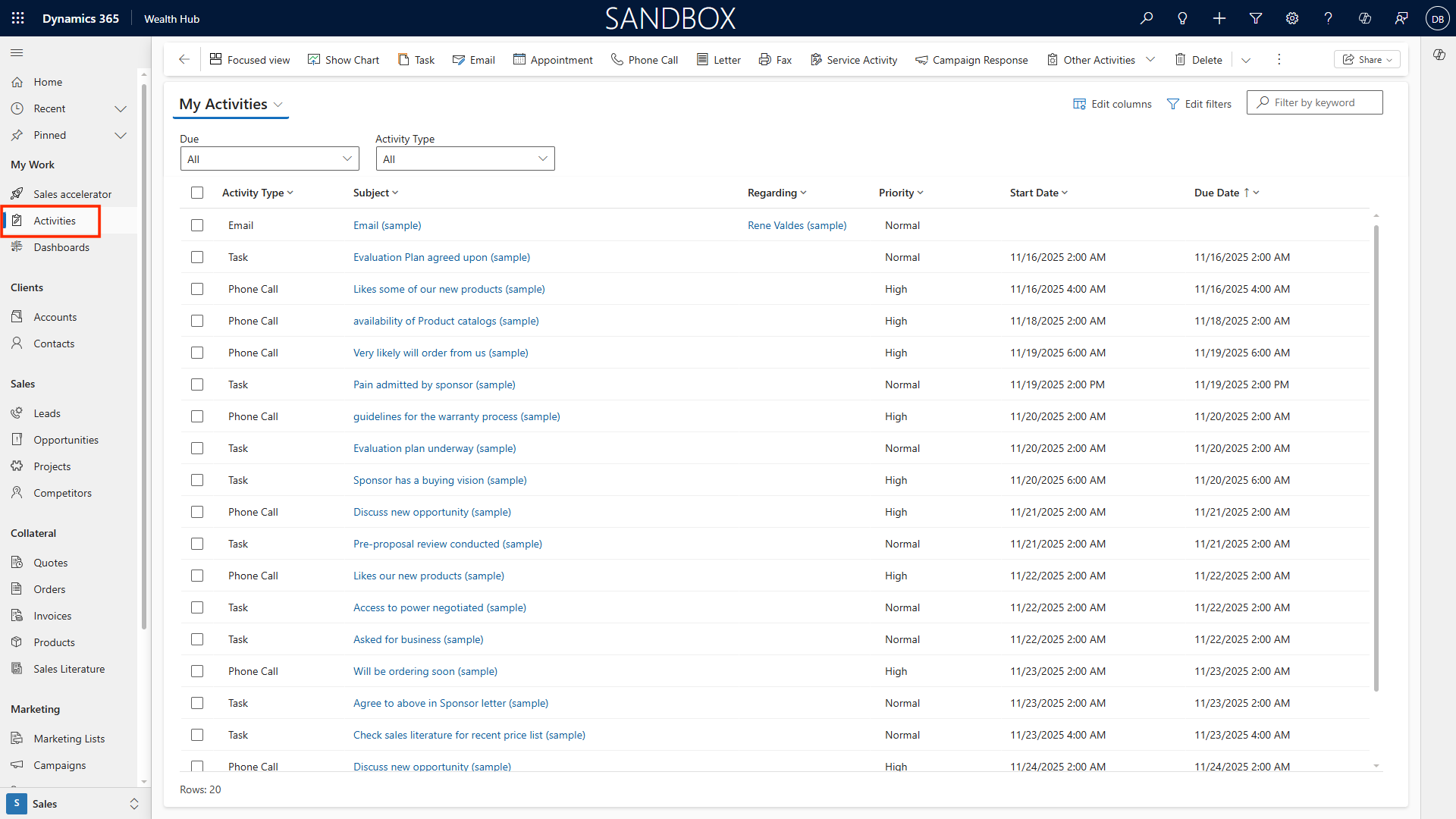This screenshot has height=819, width=1456.
Task: Tick the select-all header checkbox
Action: 197,193
